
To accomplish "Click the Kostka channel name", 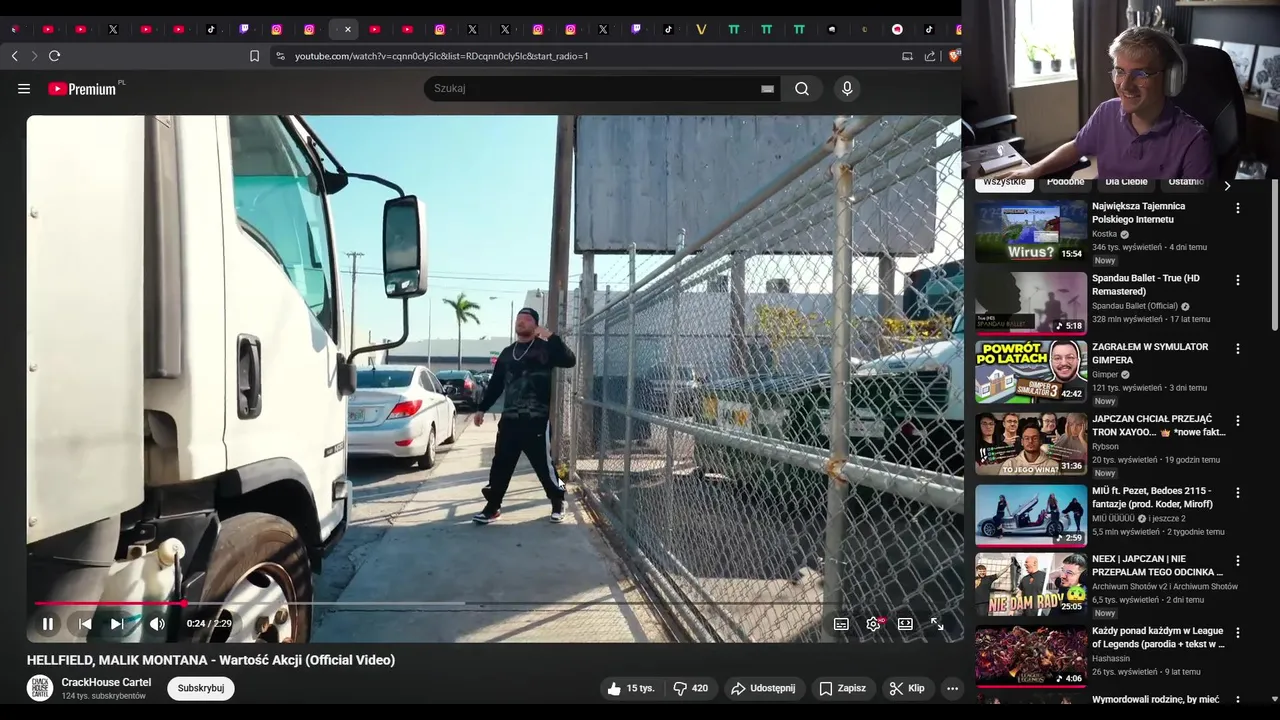I will pos(1105,234).
